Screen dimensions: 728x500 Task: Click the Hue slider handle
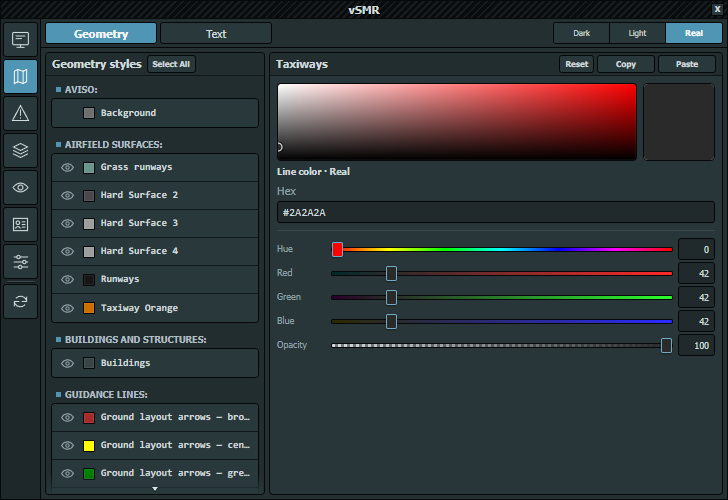pos(338,249)
